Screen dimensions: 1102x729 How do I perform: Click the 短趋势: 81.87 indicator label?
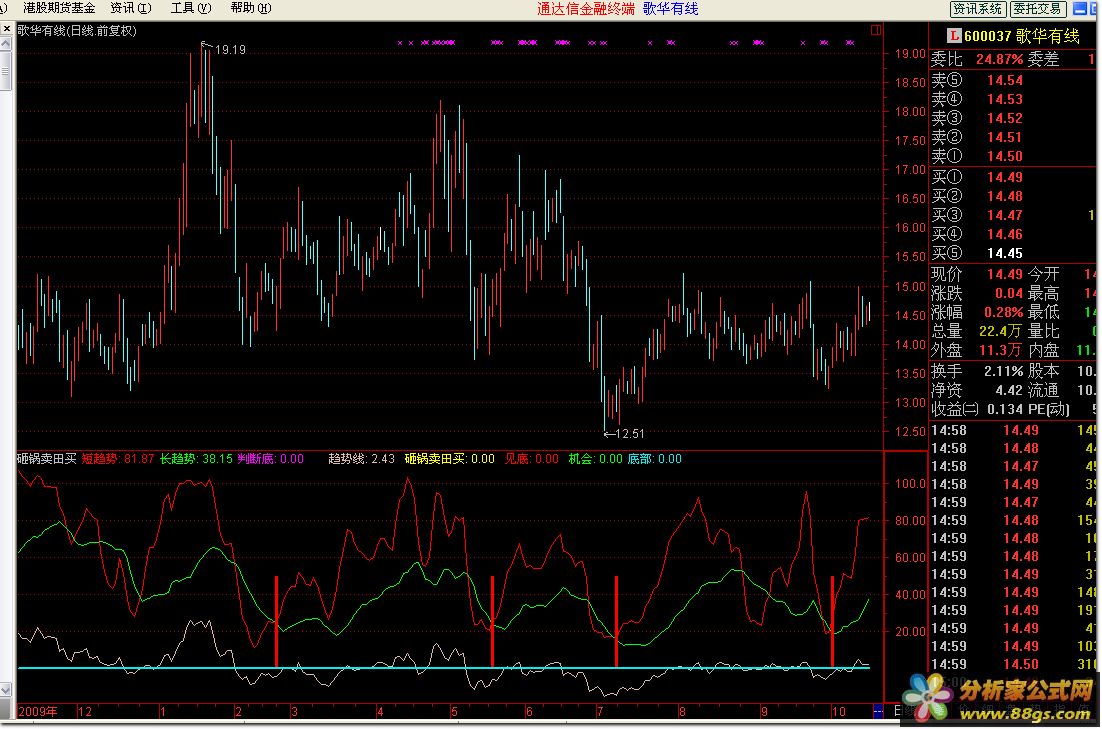click(117, 459)
